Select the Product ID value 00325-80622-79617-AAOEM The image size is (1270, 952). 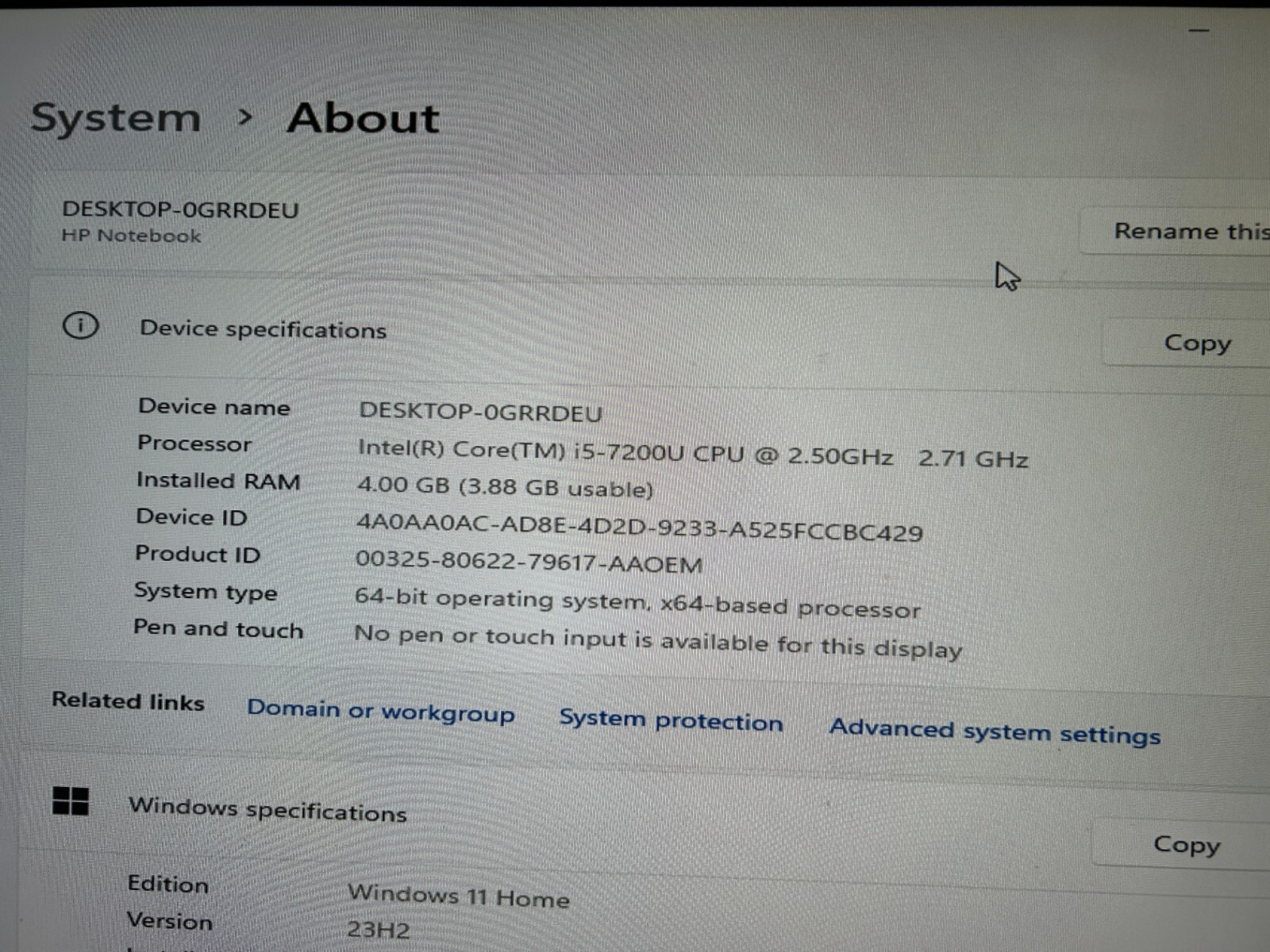(529, 562)
